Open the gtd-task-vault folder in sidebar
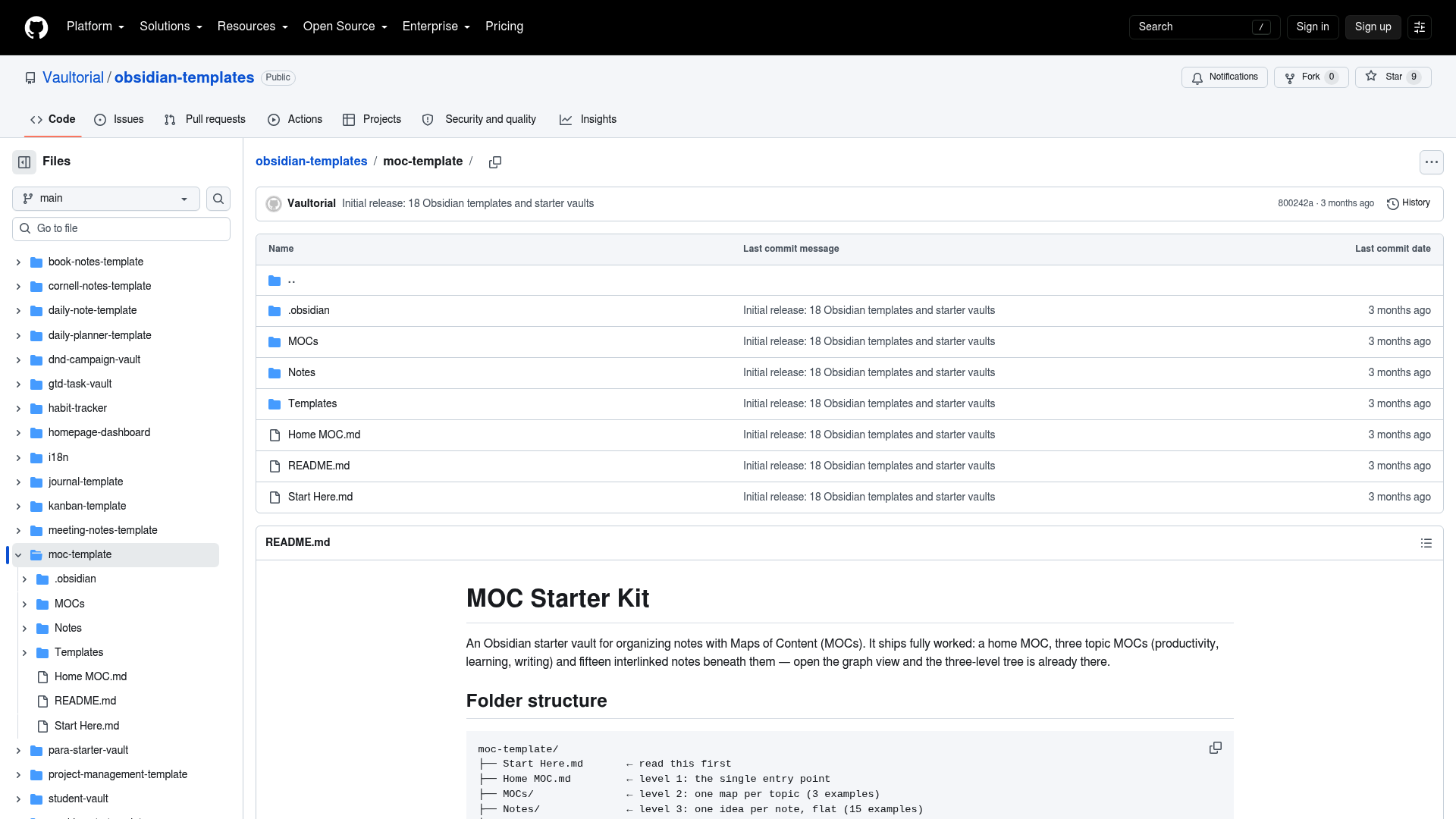Image resolution: width=1456 pixels, height=819 pixels. tap(80, 384)
